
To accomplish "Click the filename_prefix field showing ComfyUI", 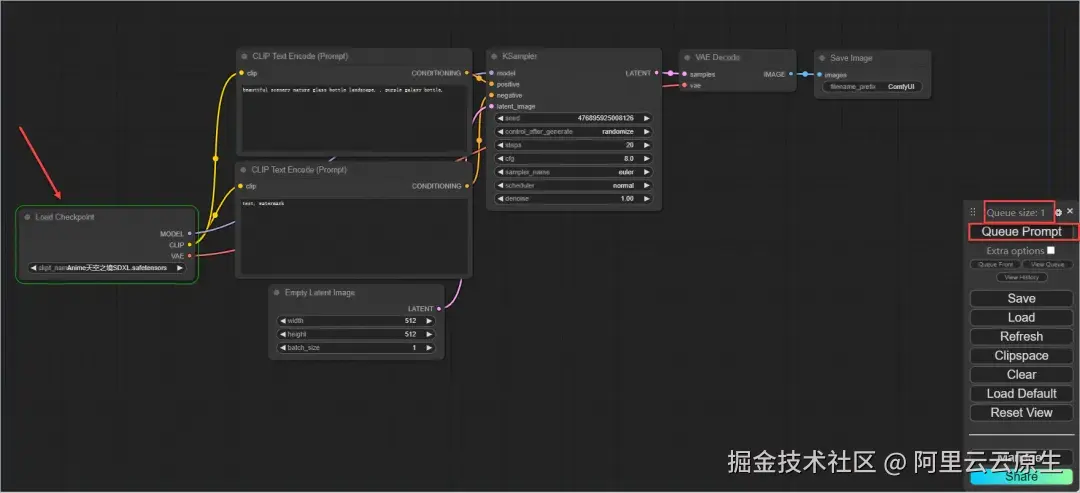I will click(x=871, y=87).
